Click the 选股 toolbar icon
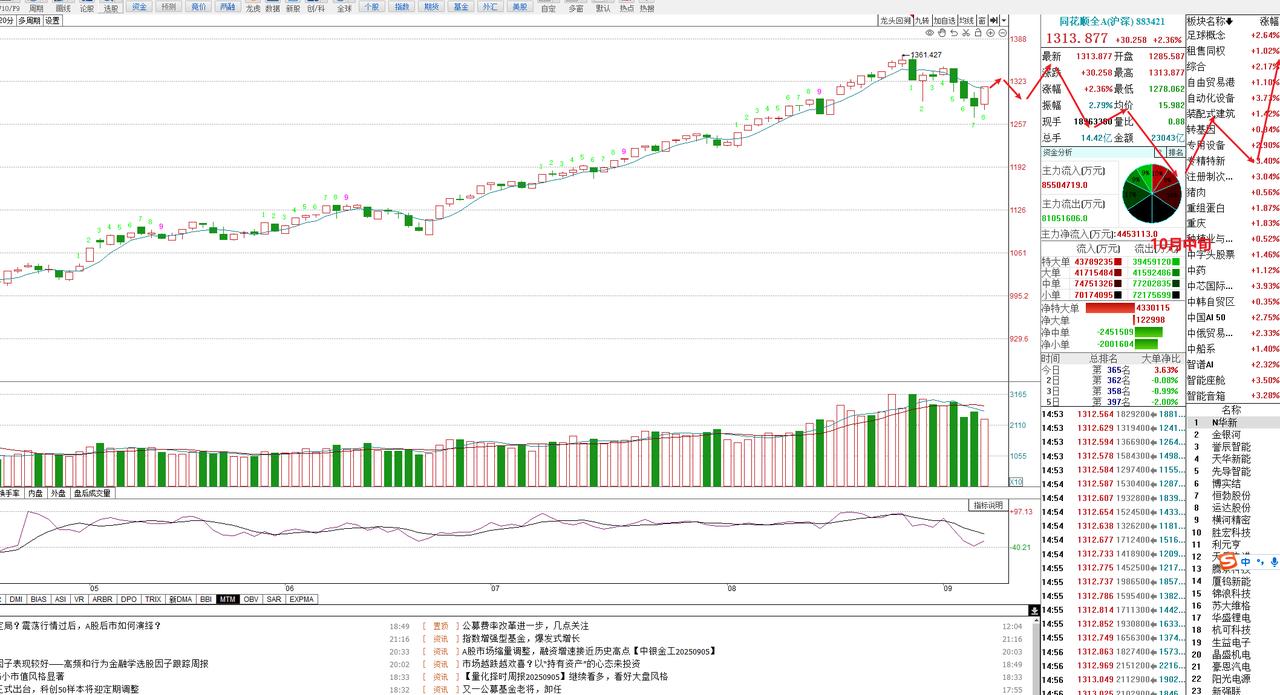This screenshot has width=1280, height=695. tap(111, 8)
